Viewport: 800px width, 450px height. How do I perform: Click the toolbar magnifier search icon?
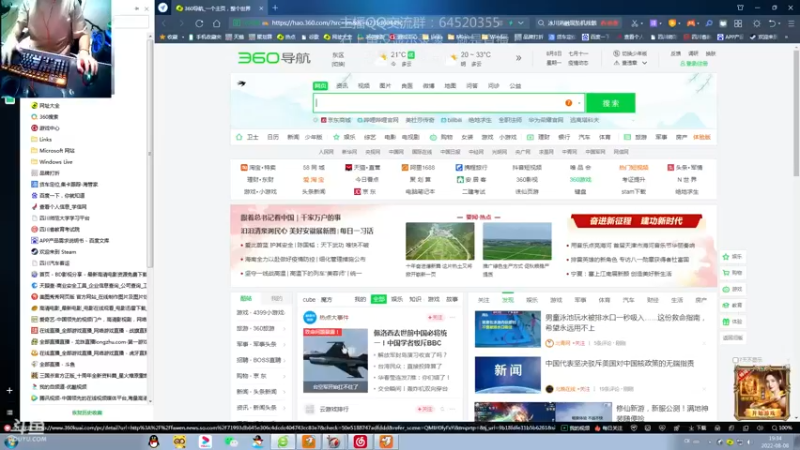click(x=709, y=23)
